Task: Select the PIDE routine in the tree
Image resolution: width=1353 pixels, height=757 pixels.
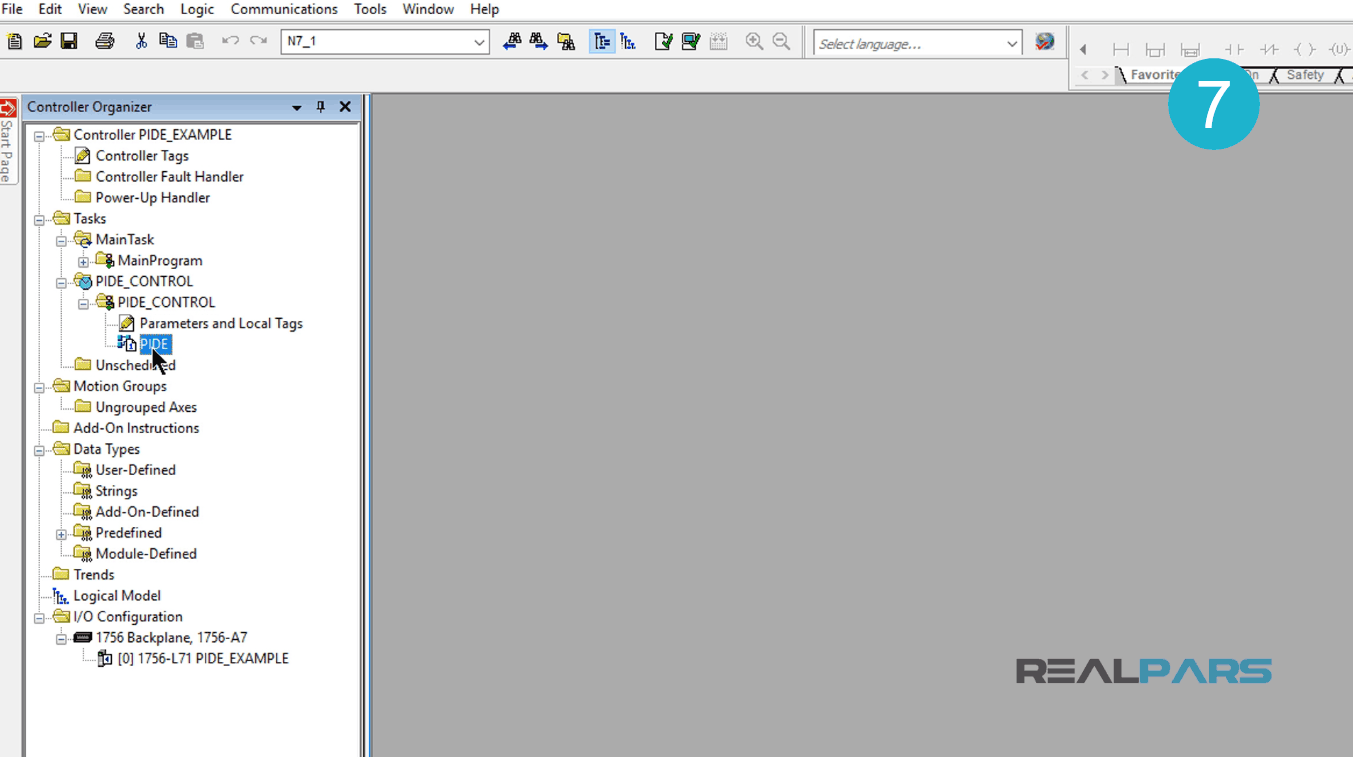Action: click(x=155, y=344)
